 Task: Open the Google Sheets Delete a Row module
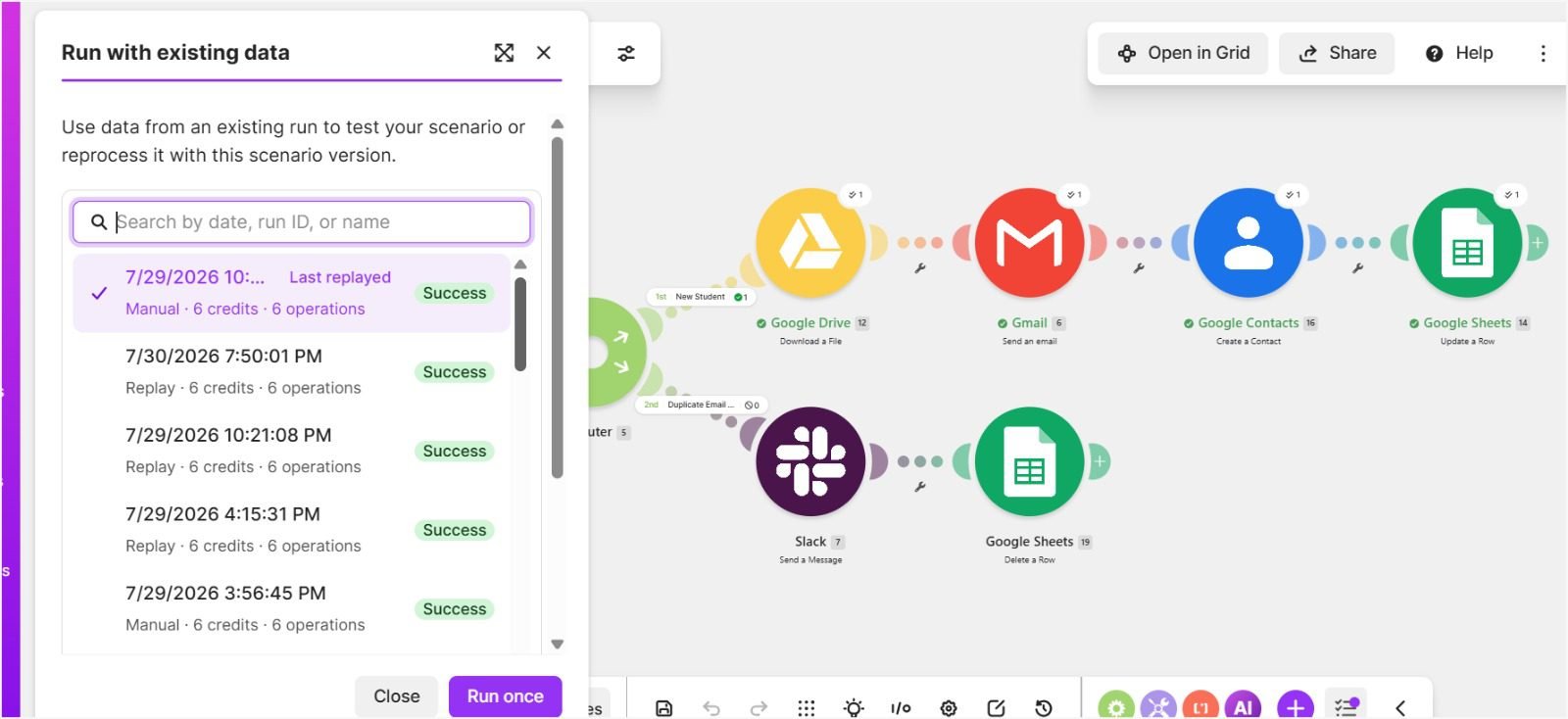pyautogui.click(x=1029, y=461)
